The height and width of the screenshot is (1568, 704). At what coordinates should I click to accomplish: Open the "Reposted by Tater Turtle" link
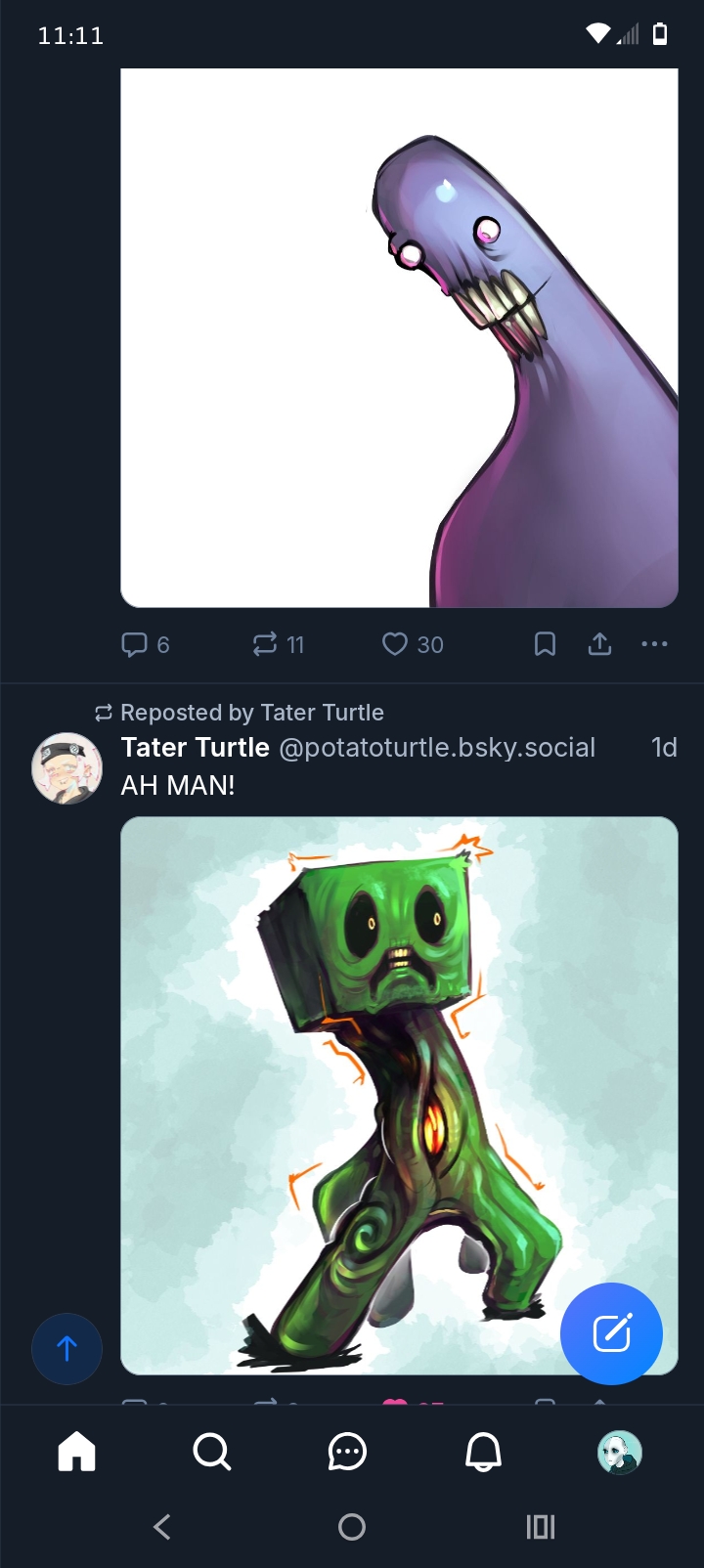[251, 713]
